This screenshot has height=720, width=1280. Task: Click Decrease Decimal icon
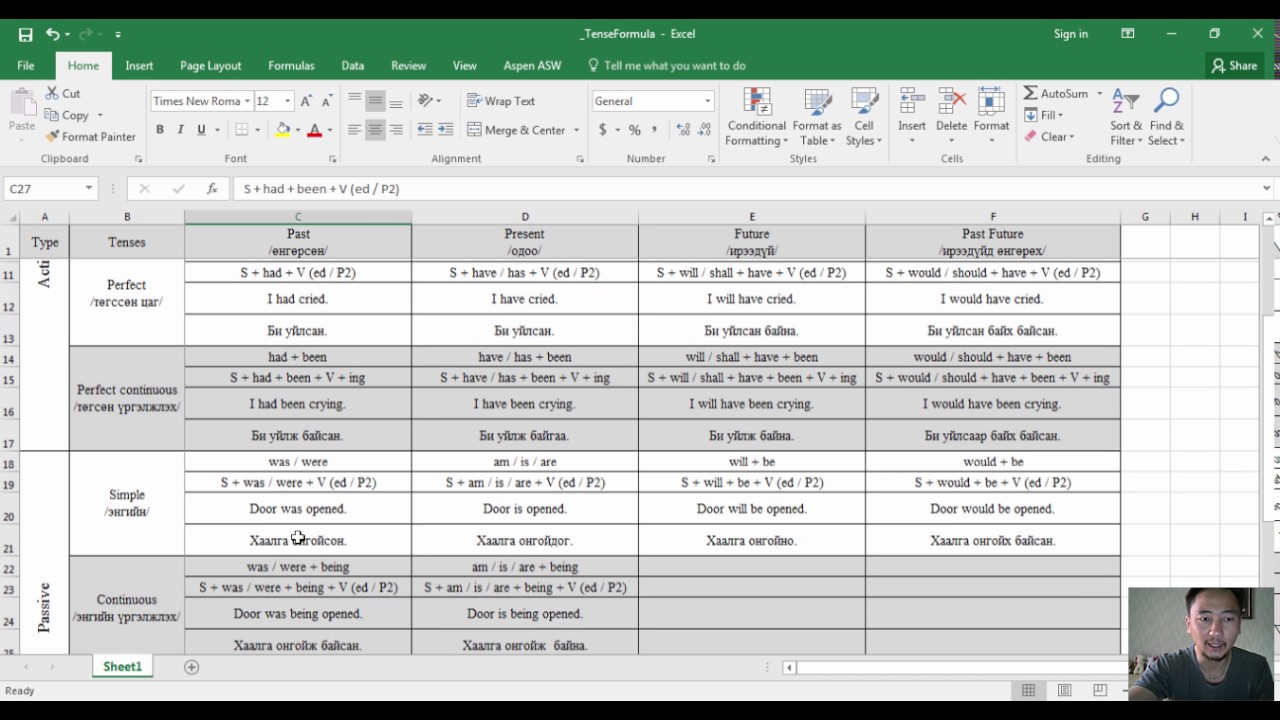coord(704,130)
